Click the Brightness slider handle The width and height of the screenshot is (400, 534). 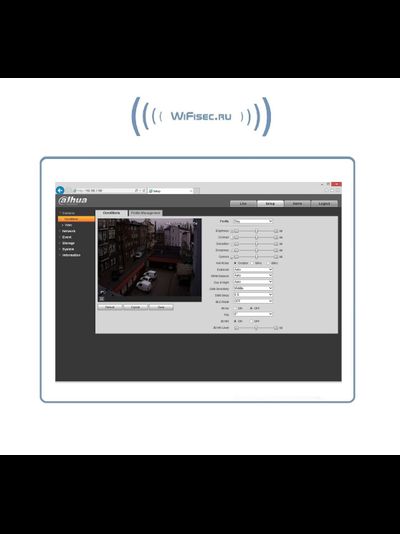pyautogui.click(x=257, y=231)
